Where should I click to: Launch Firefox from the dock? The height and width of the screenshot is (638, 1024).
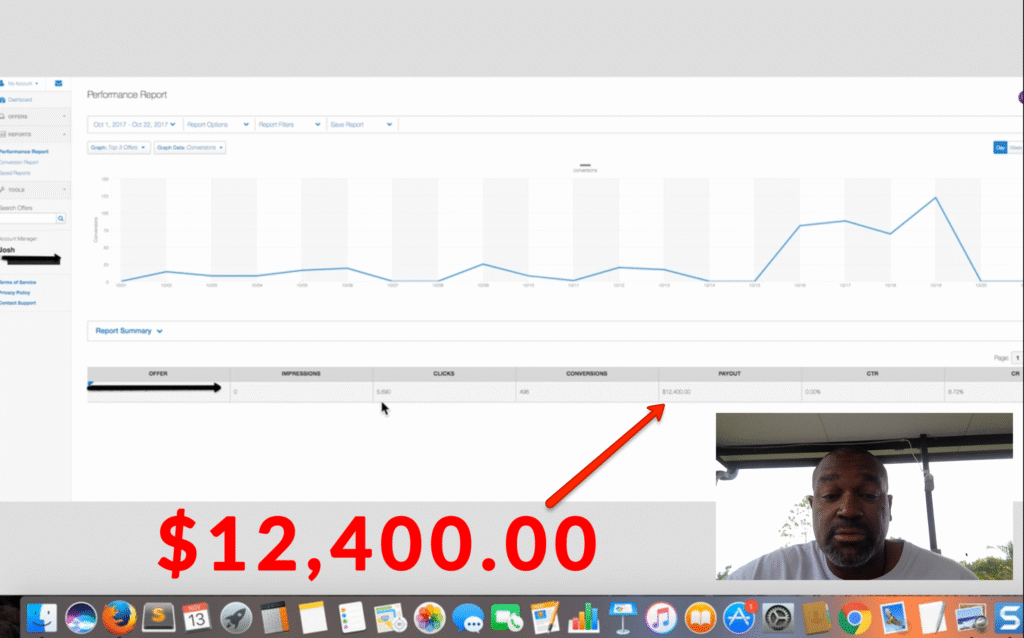(x=120, y=617)
